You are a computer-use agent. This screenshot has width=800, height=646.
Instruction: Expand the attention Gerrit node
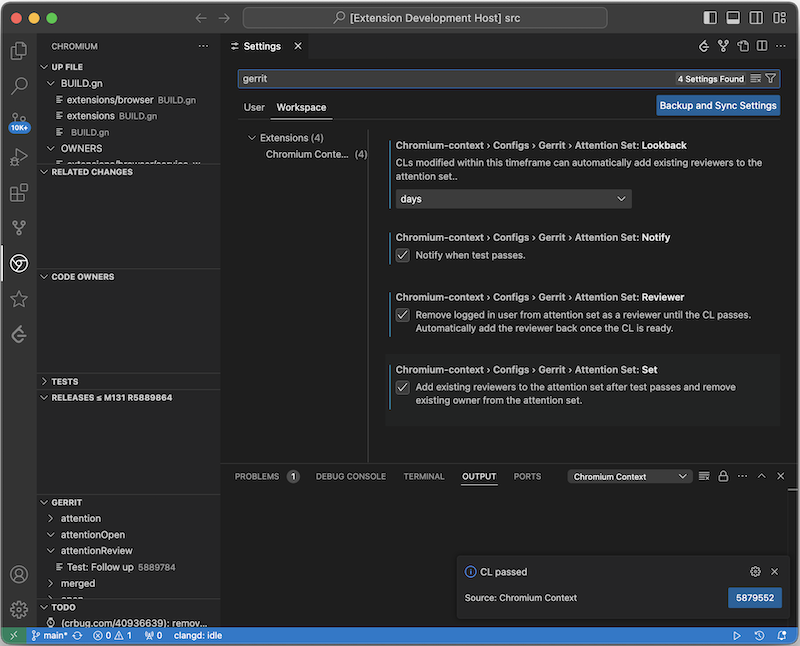click(x=51, y=518)
